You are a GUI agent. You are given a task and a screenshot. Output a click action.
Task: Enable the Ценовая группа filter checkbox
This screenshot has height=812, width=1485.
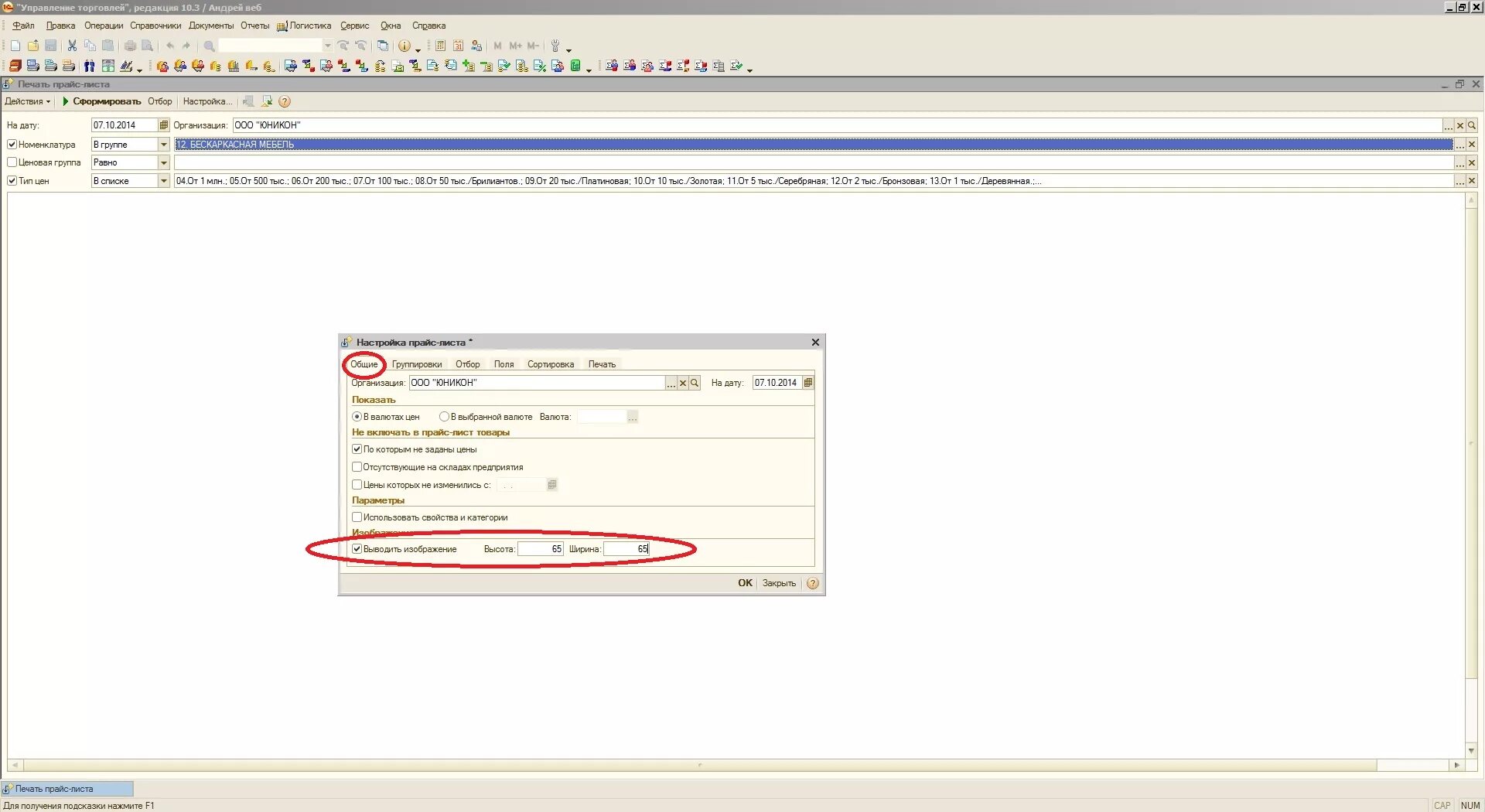[12, 162]
